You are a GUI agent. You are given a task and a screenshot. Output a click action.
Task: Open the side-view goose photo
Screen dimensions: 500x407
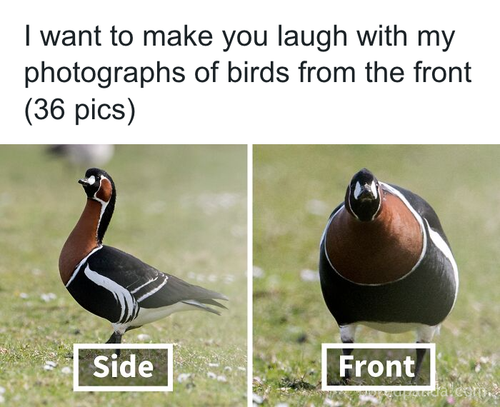tap(123, 275)
